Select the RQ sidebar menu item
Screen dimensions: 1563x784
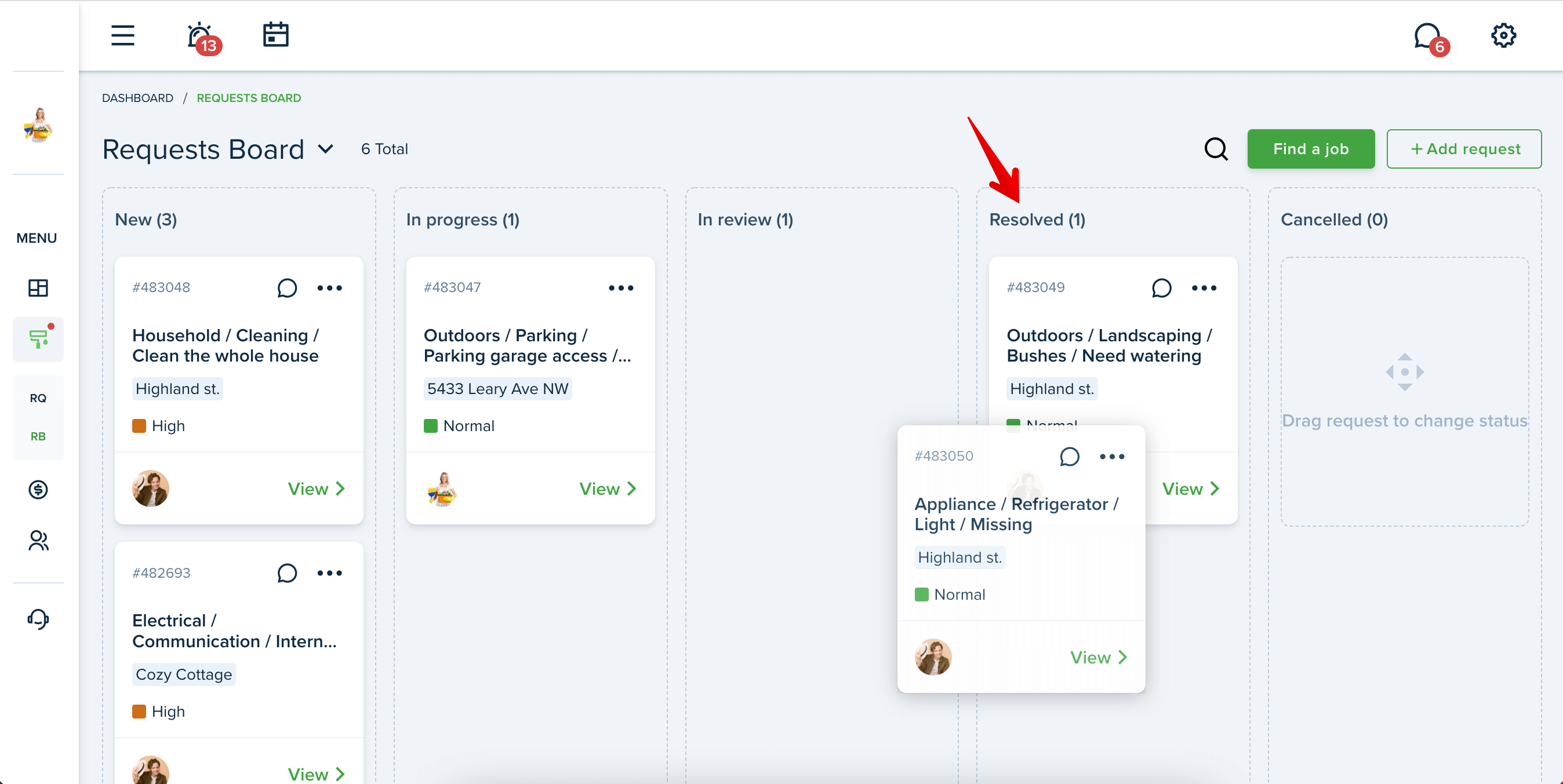coord(38,398)
